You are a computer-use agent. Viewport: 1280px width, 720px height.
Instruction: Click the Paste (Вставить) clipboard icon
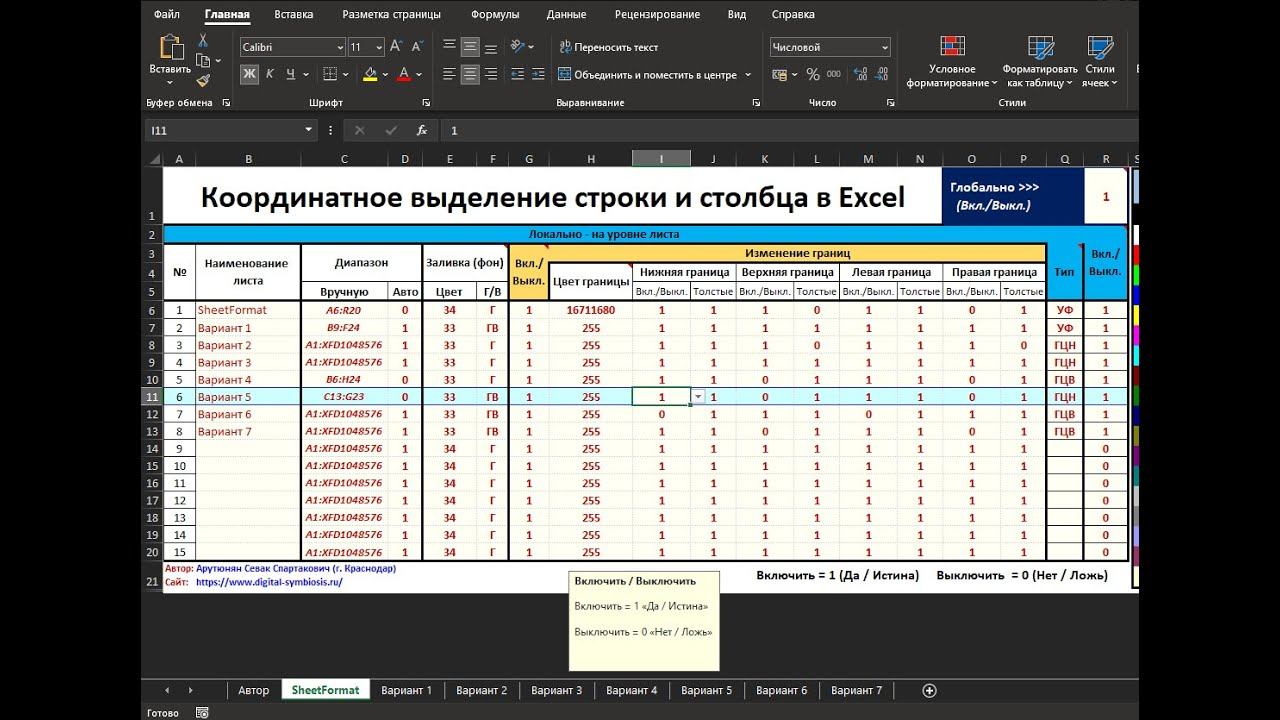pyautogui.click(x=170, y=46)
